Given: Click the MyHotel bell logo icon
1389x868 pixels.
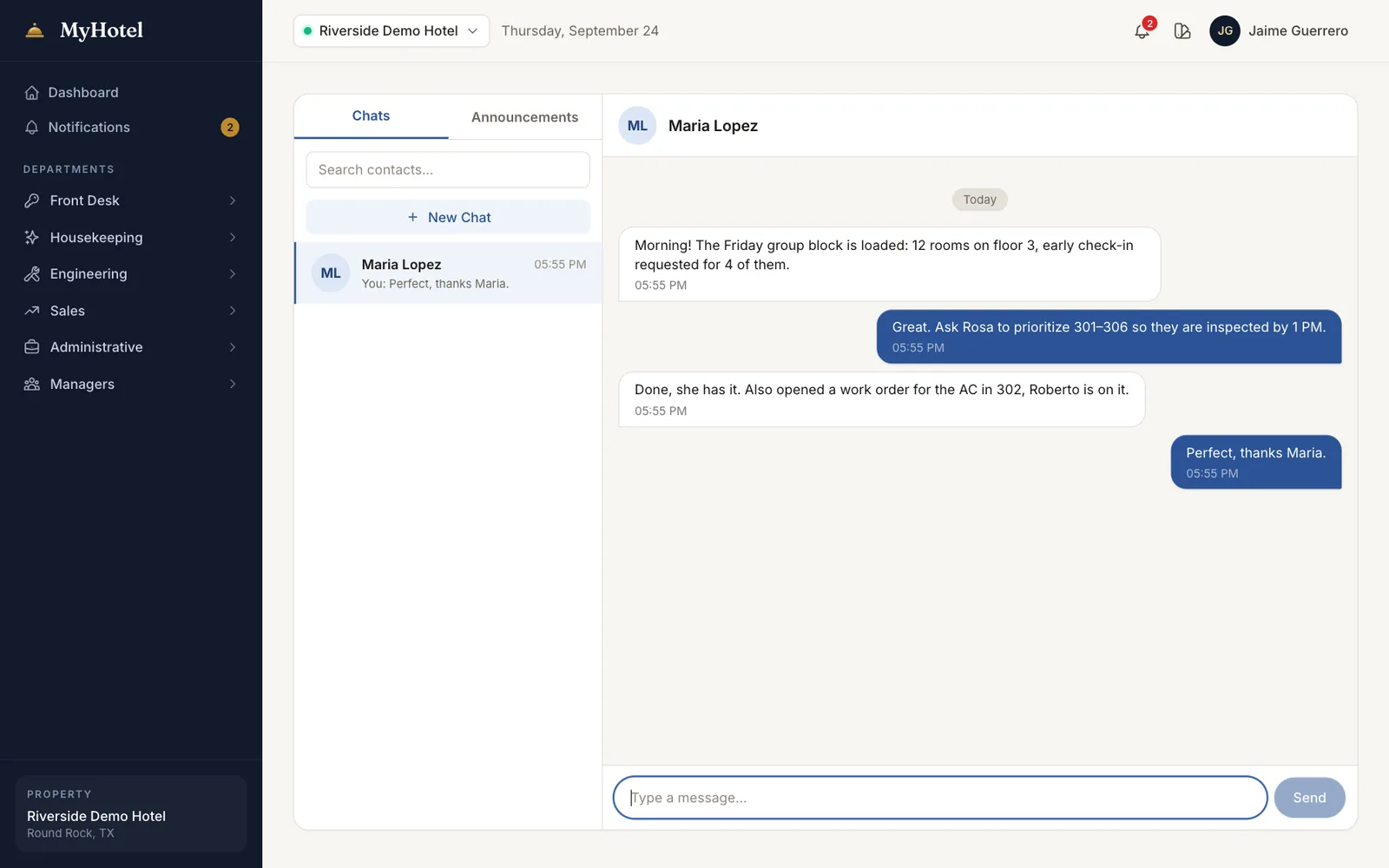Looking at the screenshot, I should pos(35,30).
